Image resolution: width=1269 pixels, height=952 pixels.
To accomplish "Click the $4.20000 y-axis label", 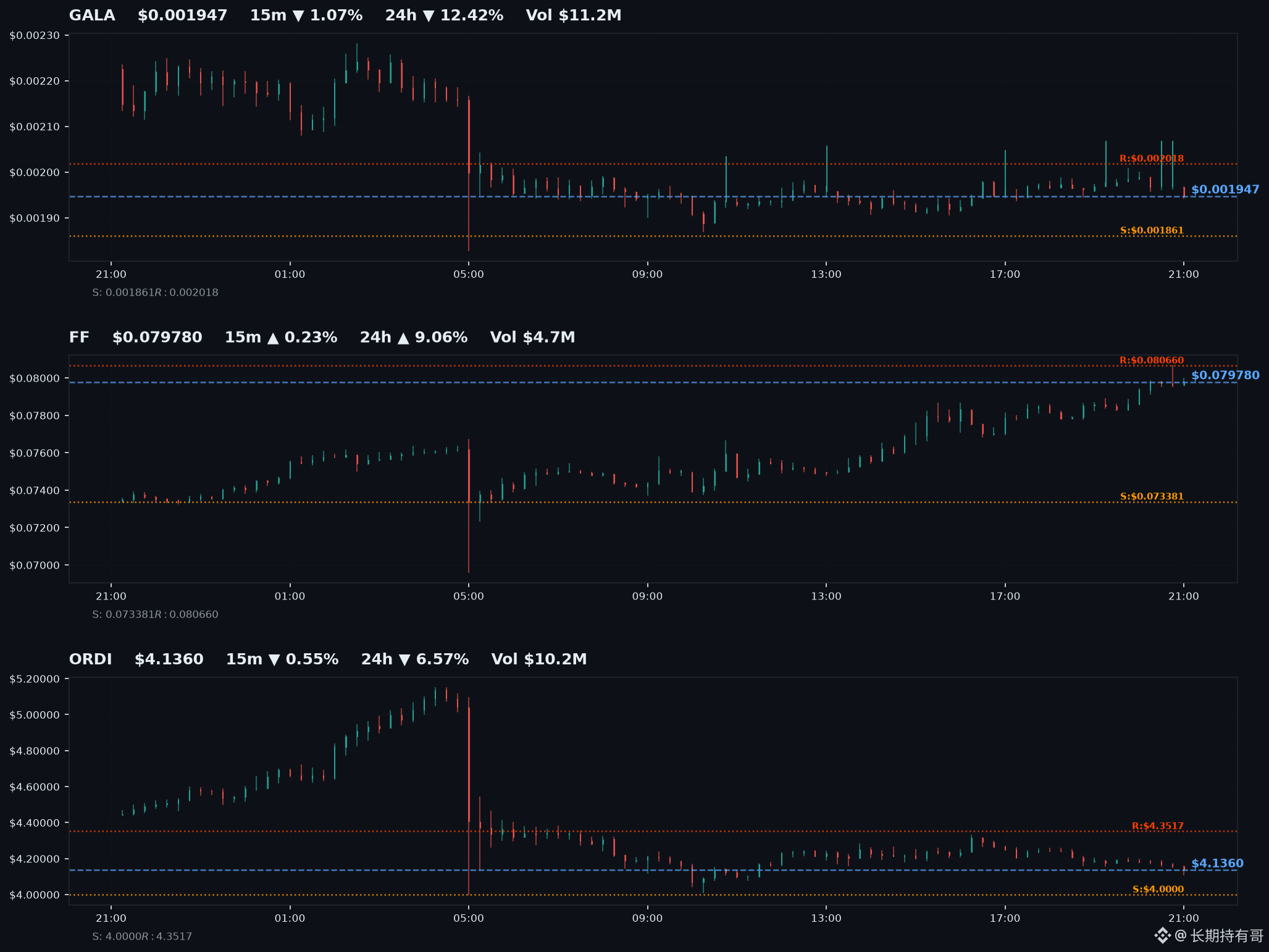I will (x=35, y=859).
